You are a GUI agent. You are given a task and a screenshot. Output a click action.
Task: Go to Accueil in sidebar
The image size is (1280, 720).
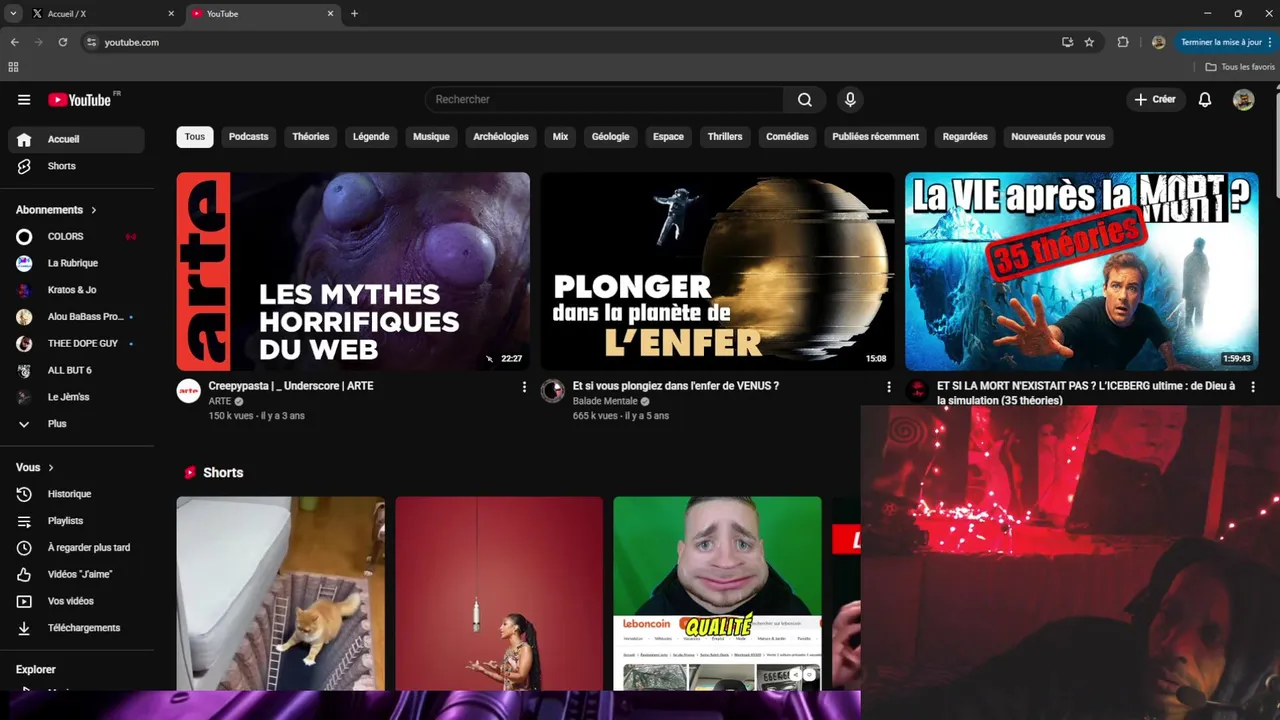76,139
